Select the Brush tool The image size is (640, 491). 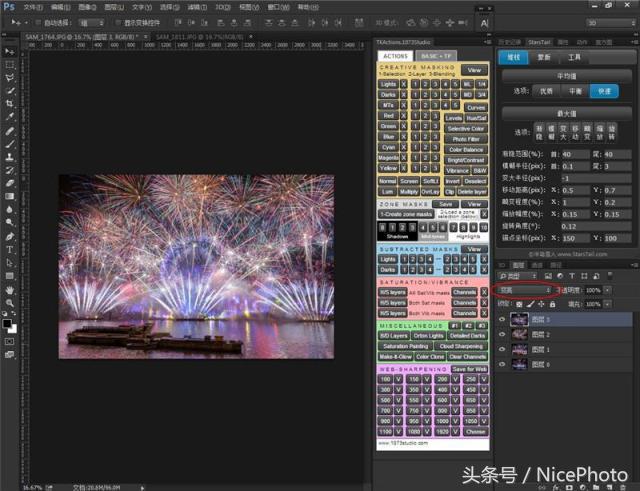9,144
